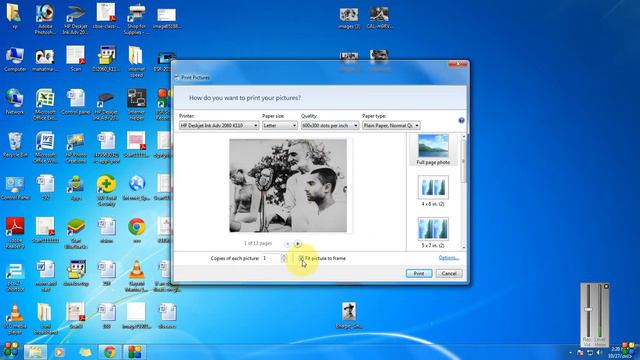Select the Shop for Supplies printer shortcut
The height and width of the screenshot is (360, 640).
[x=136, y=19]
